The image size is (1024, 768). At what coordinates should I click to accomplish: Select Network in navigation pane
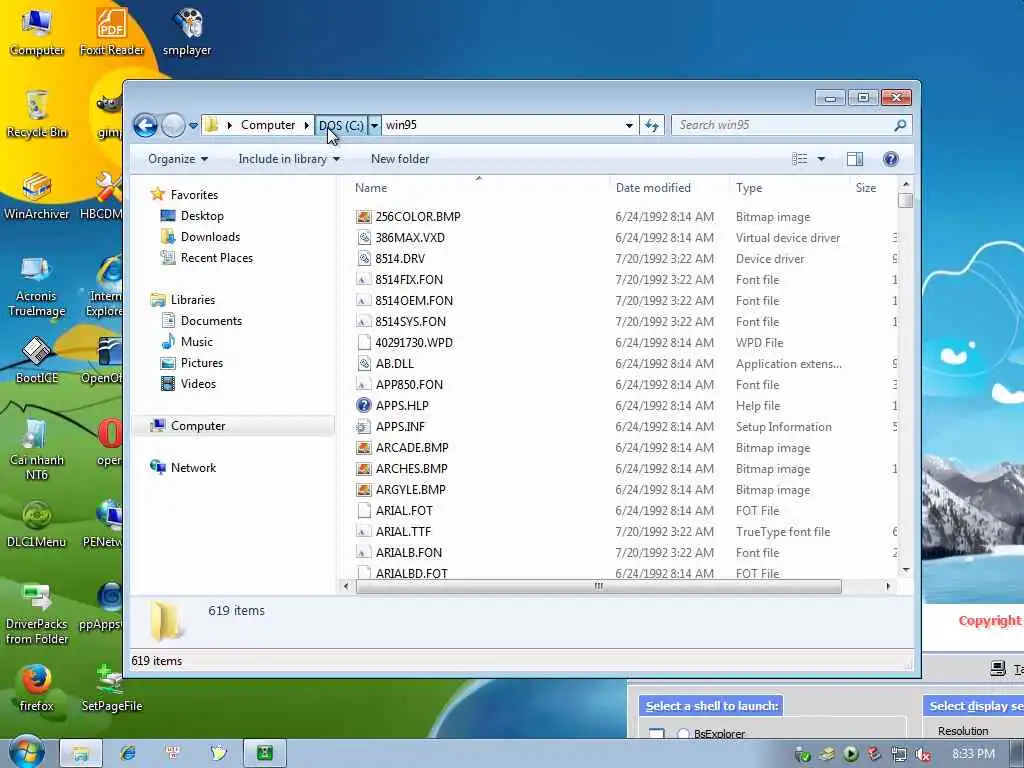(193, 468)
